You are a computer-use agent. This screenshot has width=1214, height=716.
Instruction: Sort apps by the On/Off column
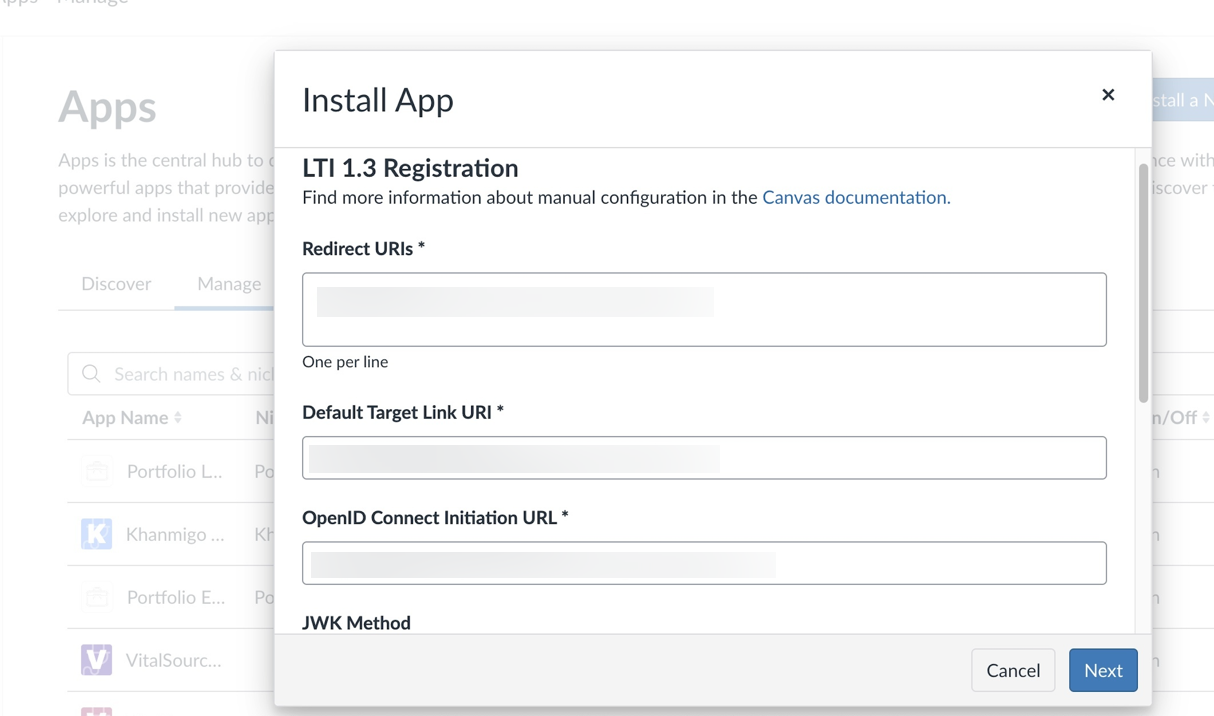1179,417
